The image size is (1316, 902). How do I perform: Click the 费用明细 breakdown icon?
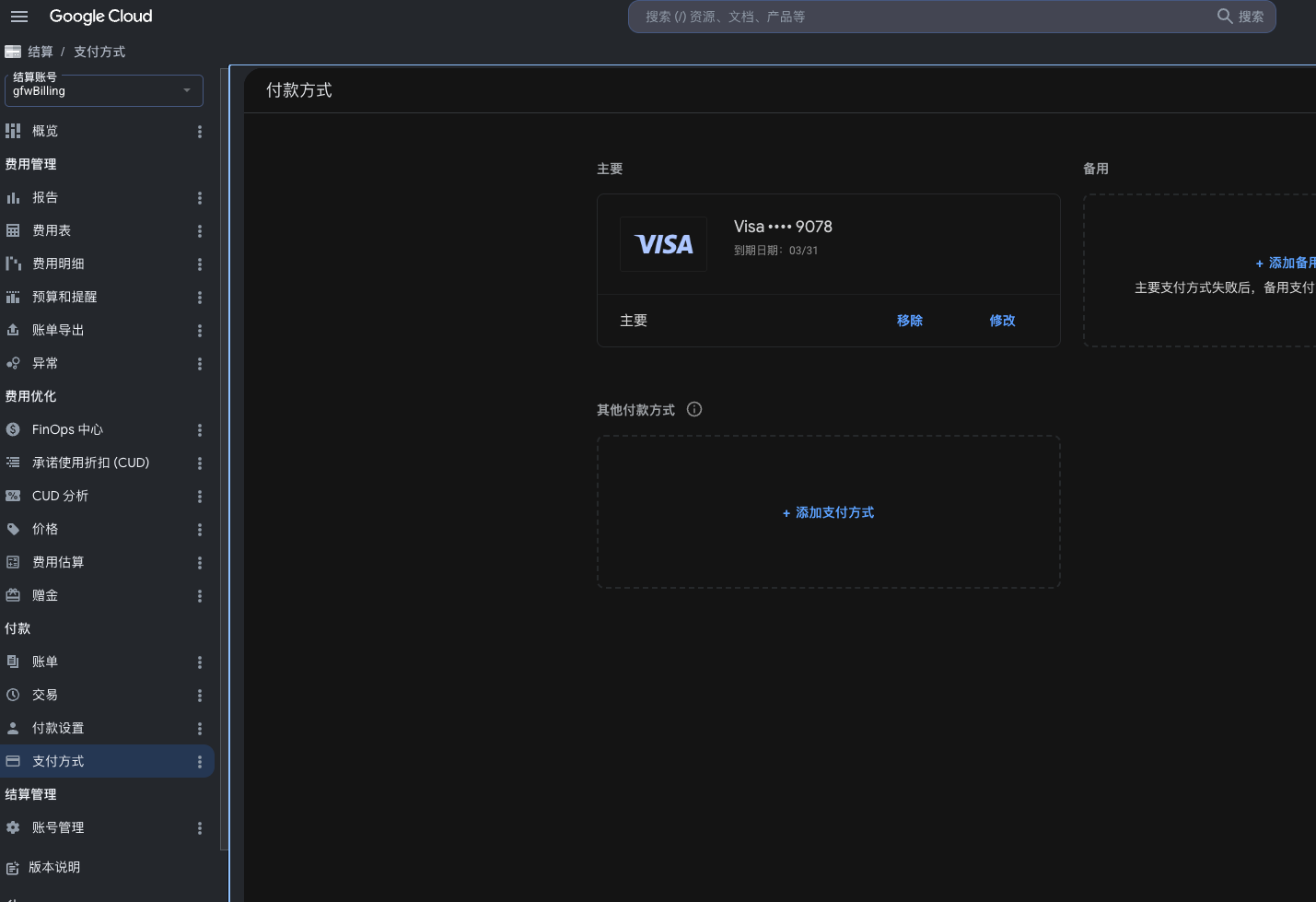tap(13, 264)
